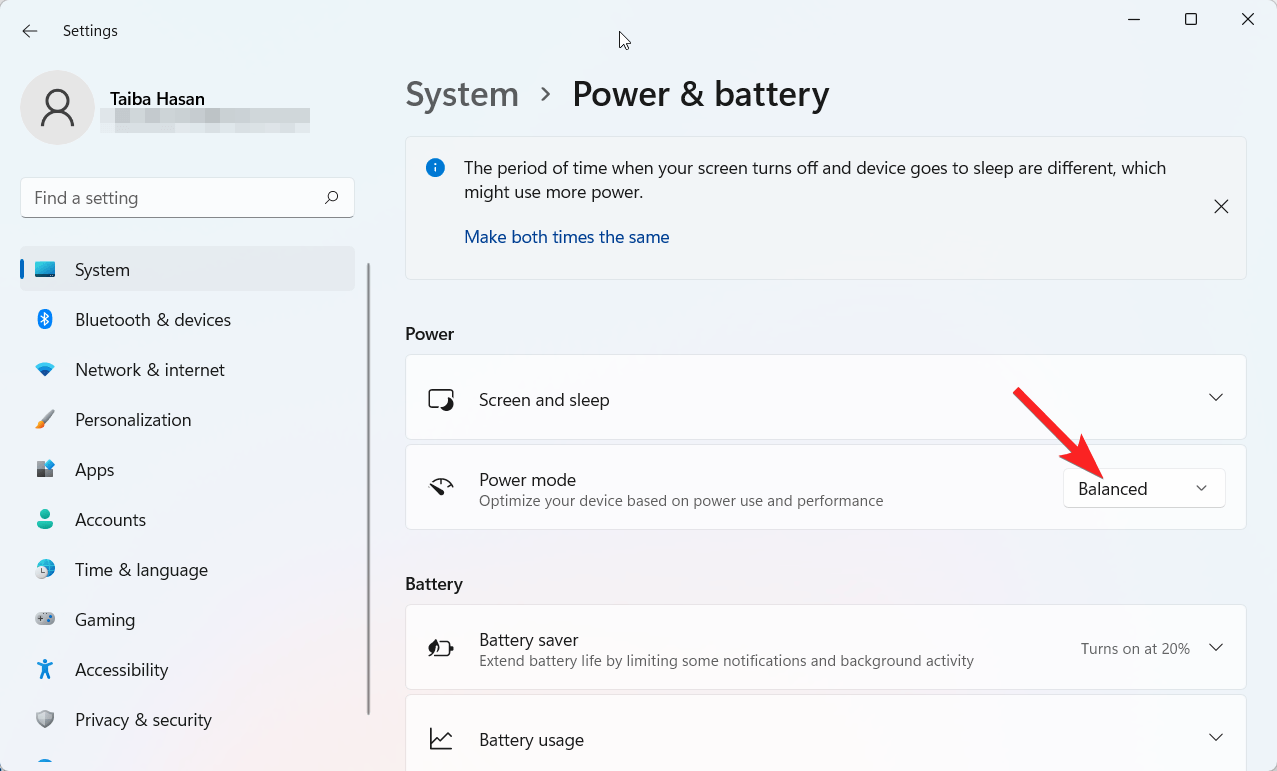Viewport: 1277px width, 771px height.
Task: Click the Find a setting search field
Action: [x=186, y=197]
